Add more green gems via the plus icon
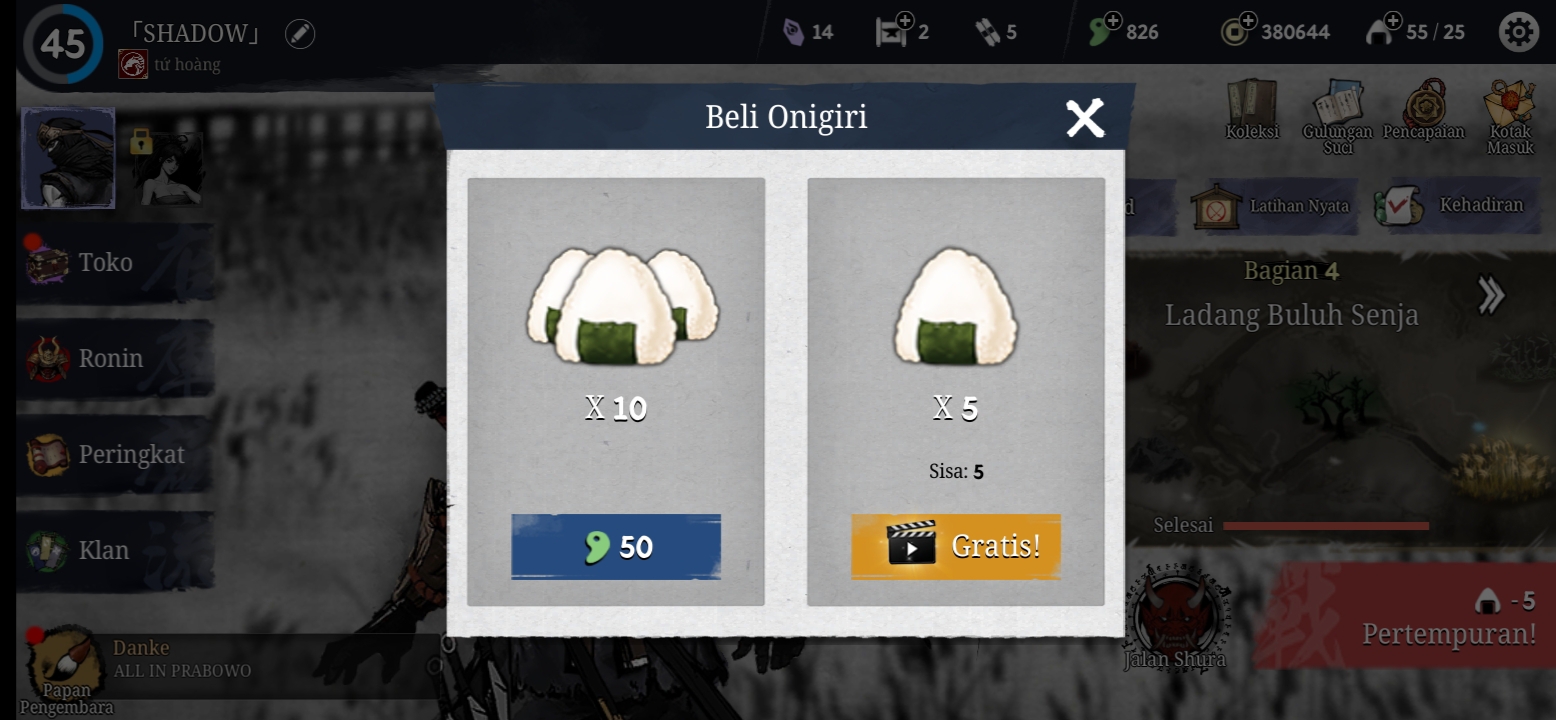The height and width of the screenshot is (720, 1556). [x=1111, y=22]
